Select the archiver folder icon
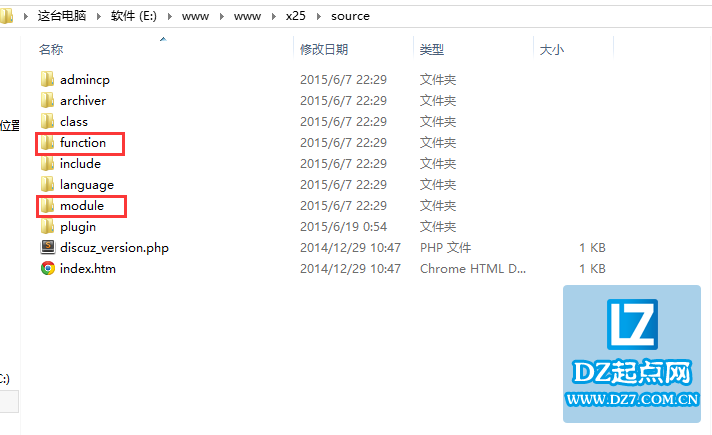This screenshot has height=435, width=712. click(x=47, y=100)
